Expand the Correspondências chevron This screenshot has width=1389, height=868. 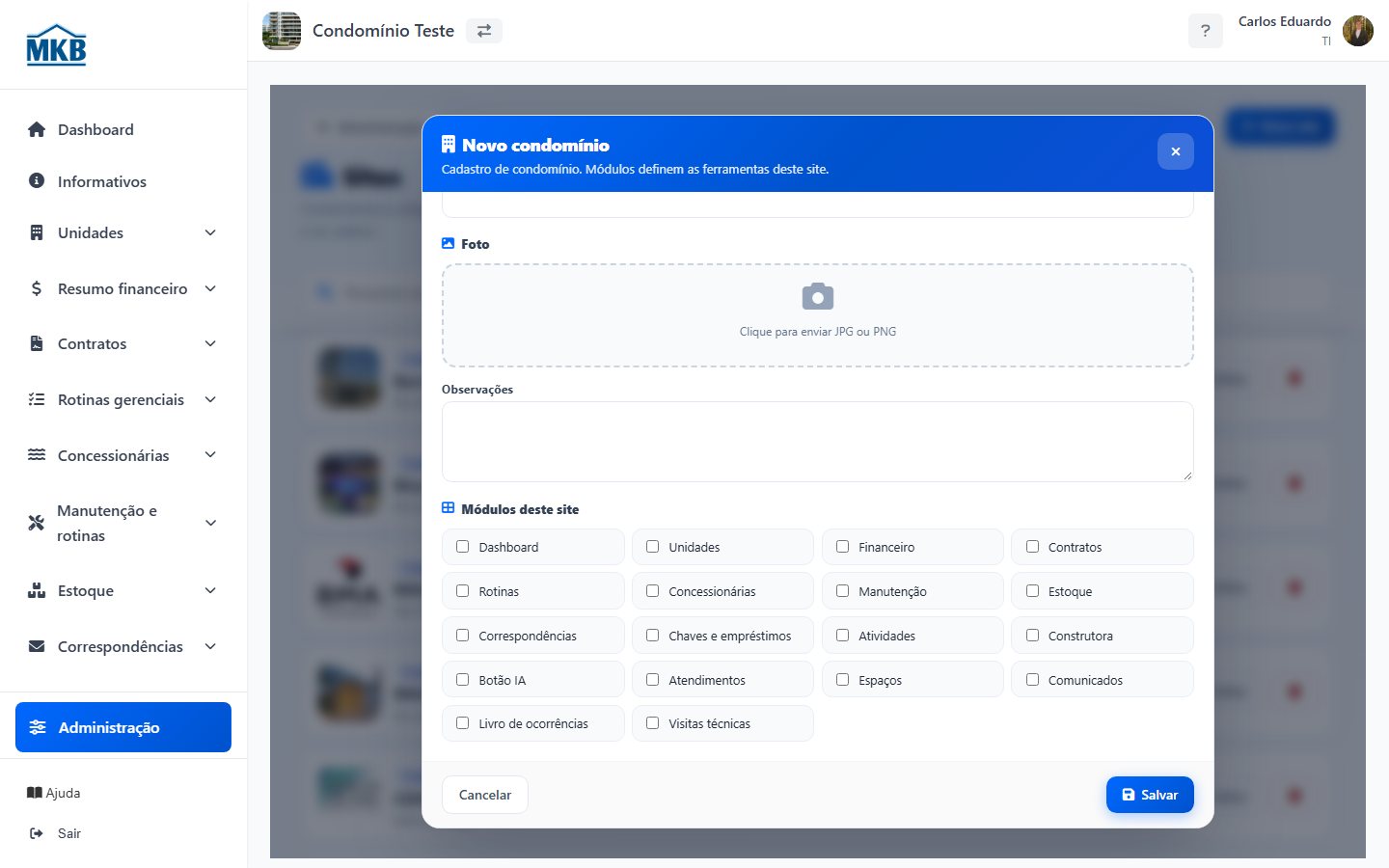[210, 646]
